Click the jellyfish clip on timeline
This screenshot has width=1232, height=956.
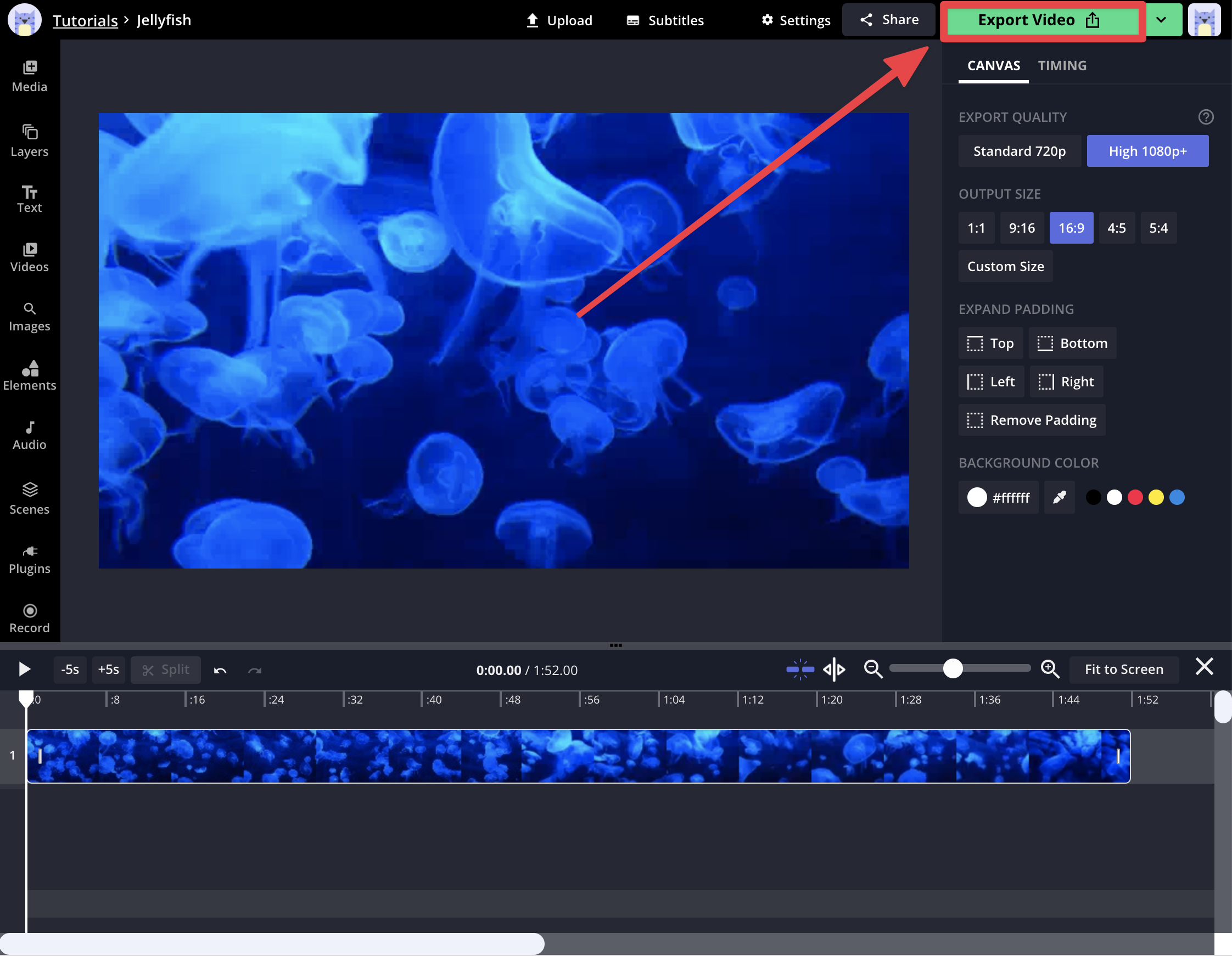click(578, 756)
